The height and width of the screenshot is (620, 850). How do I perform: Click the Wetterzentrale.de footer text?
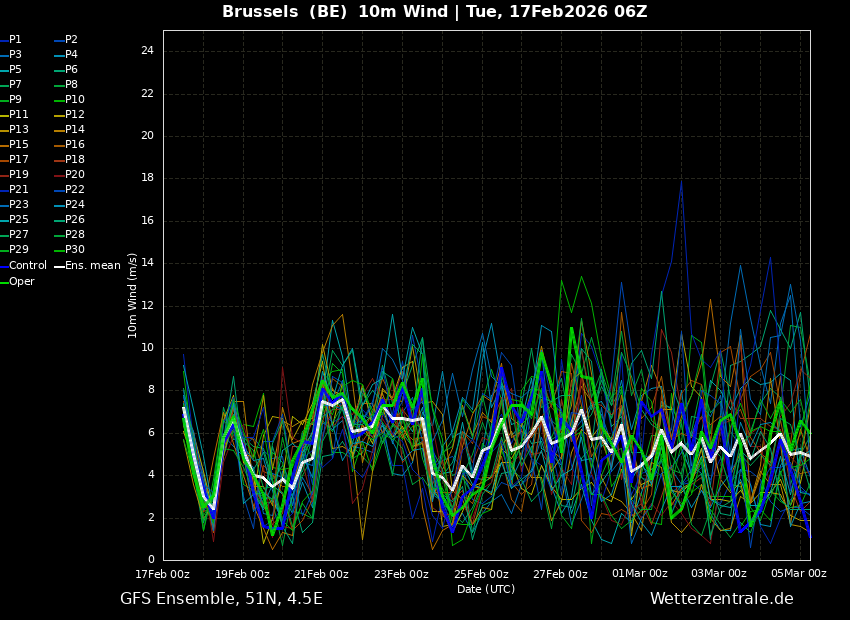click(x=721, y=599)
